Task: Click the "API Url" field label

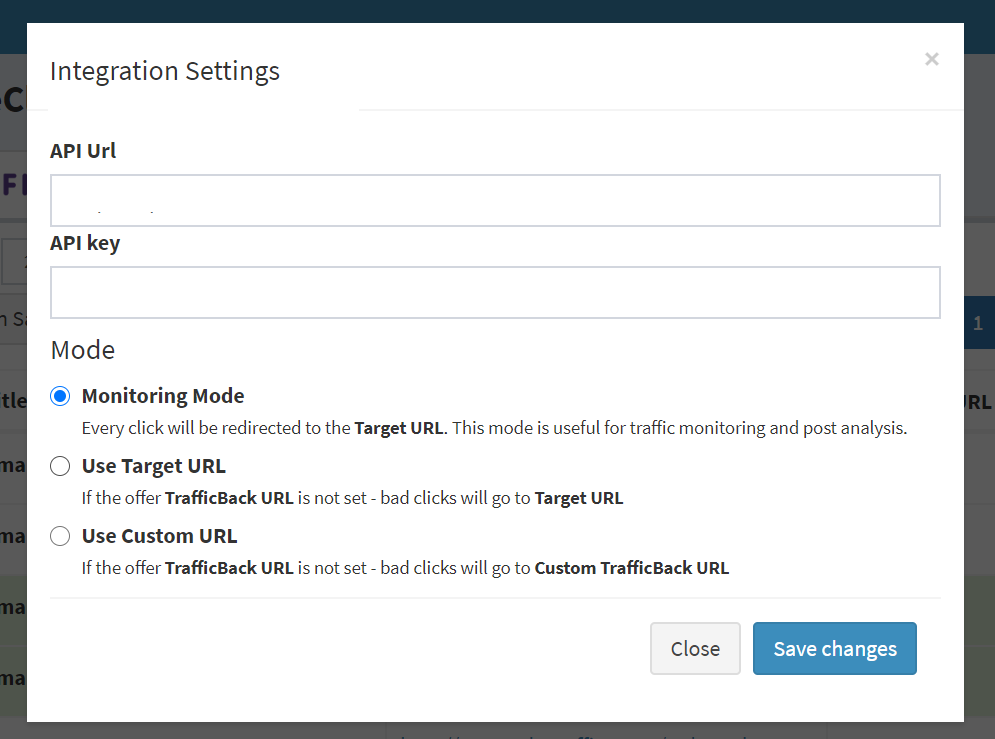Action: (x=83, y=151)
